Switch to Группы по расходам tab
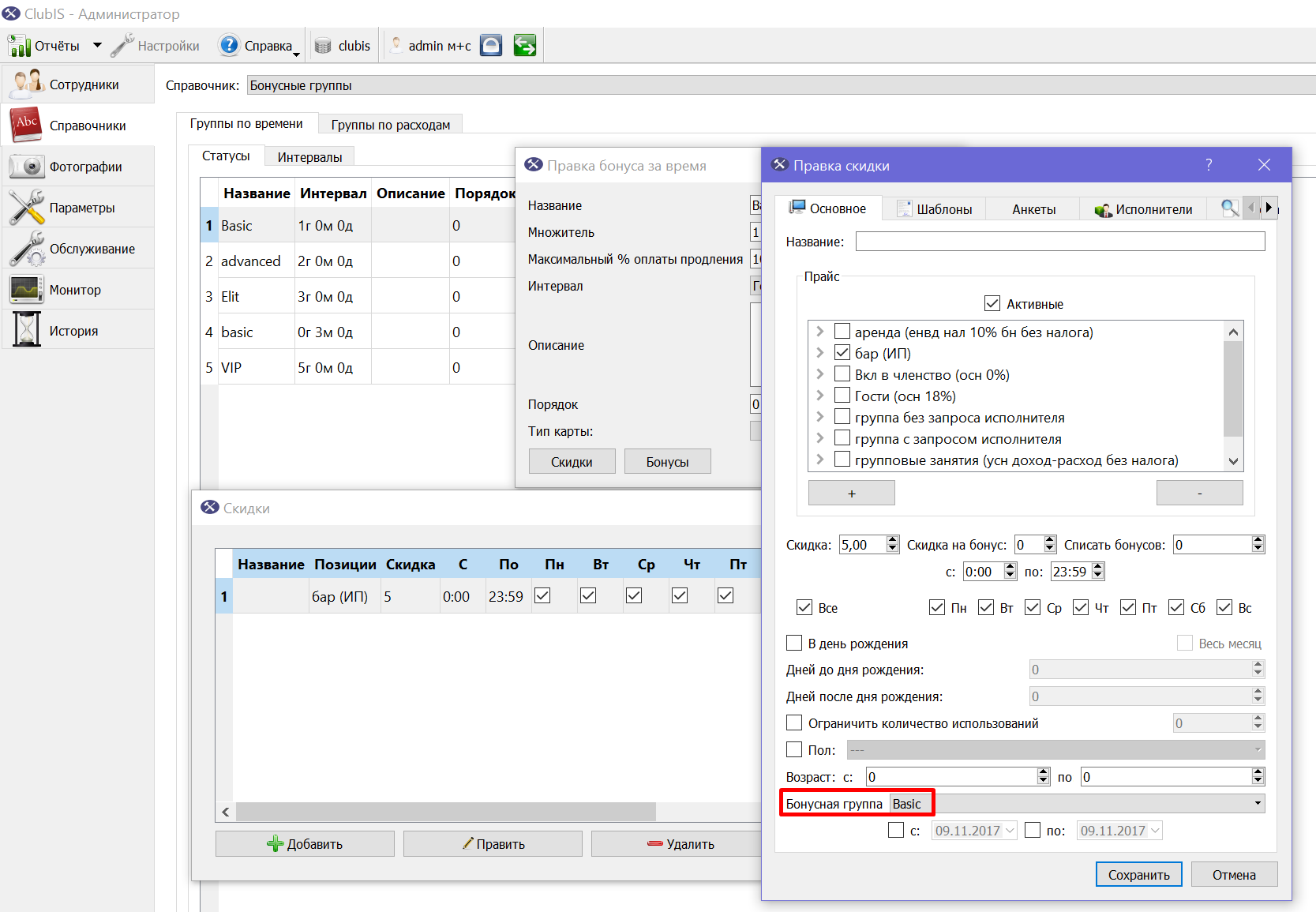The height and width of the screenshot is (912, 1316). 391,125
